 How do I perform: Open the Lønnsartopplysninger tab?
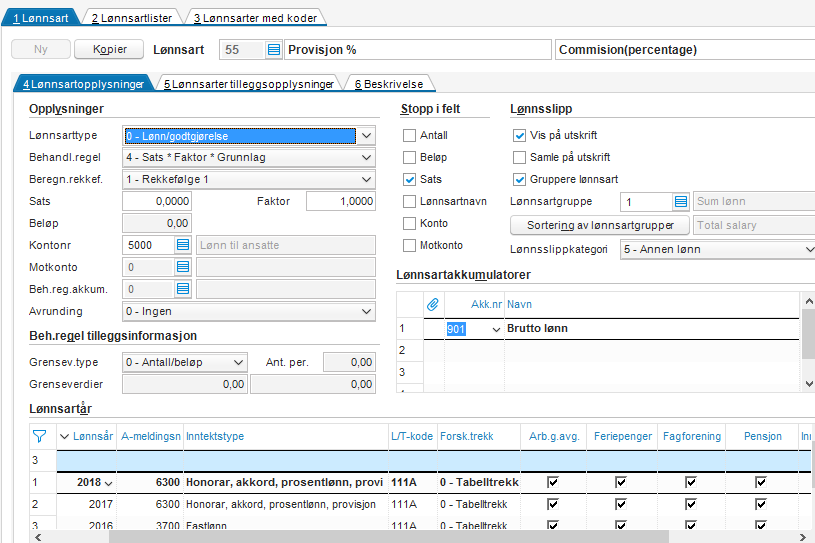[x=83, y=84]
